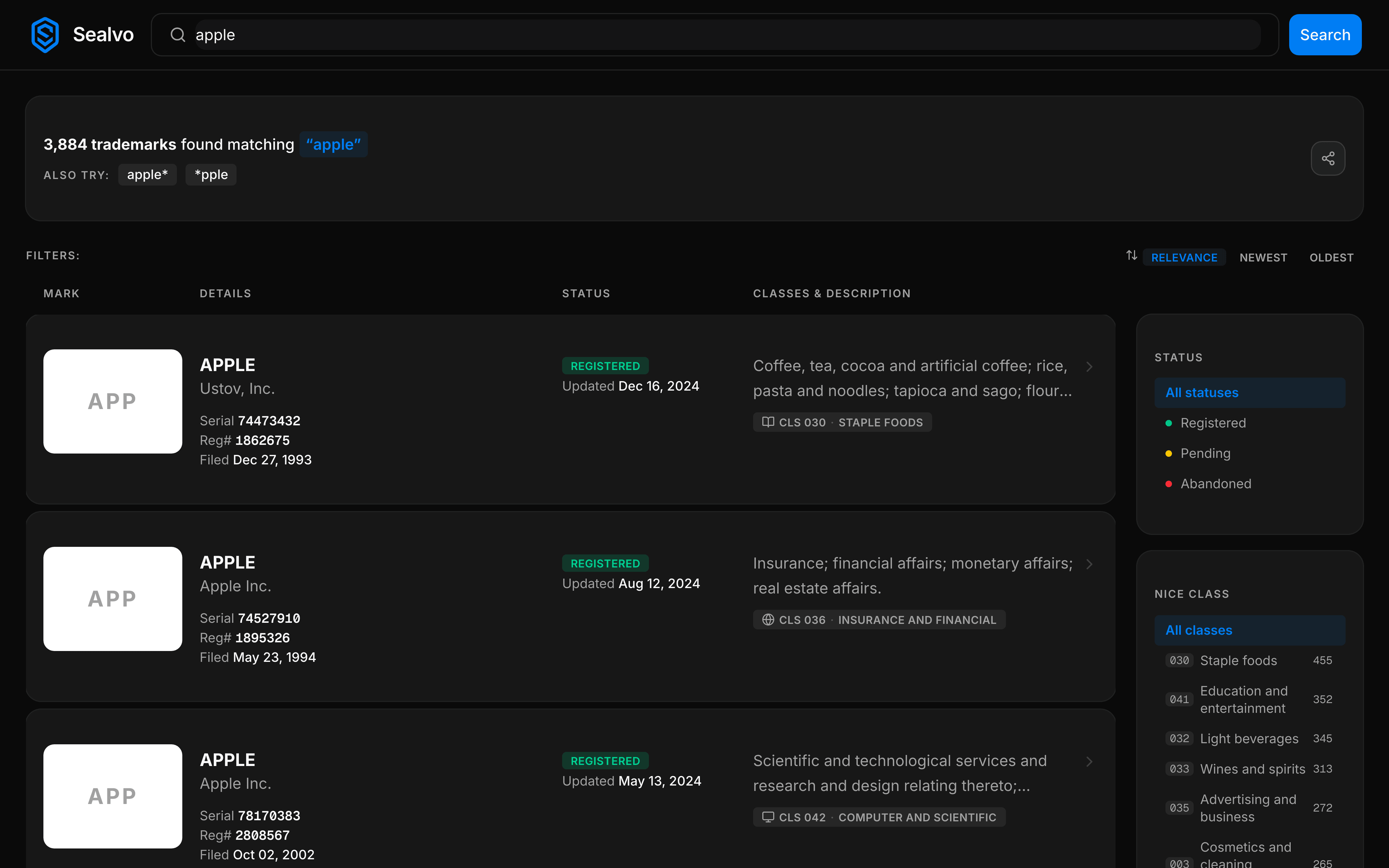Image resolution: width=1389 pixels, height=868 pixels.
Task: Click the Classes & Description column header
Action: click(x=832, y=293)
